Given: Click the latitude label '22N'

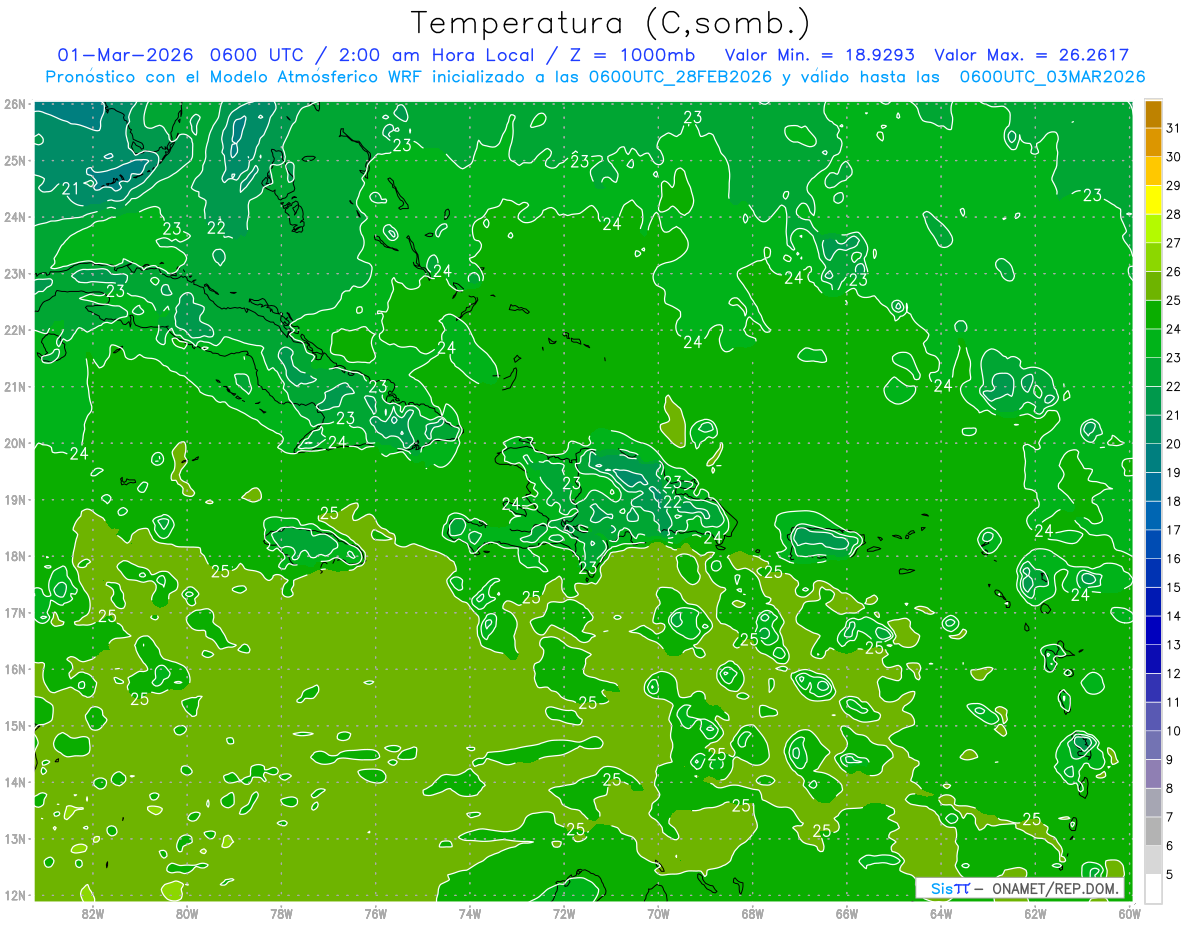Looking at the screenshot, I should point(14,330).
